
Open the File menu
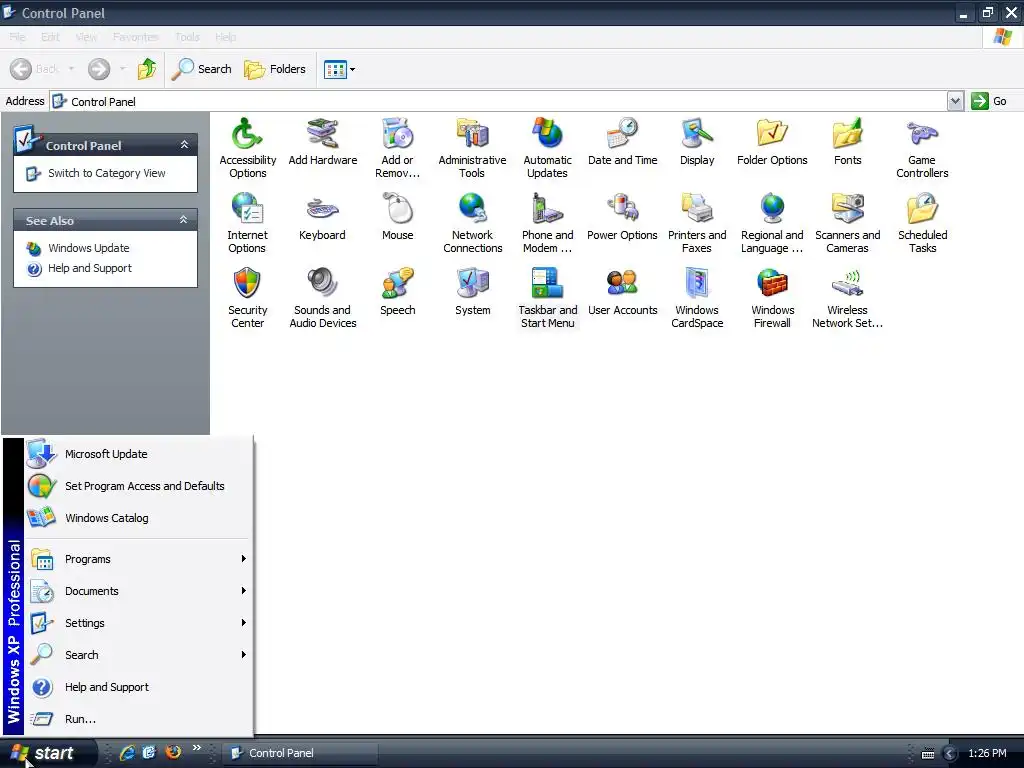(17, 37)
